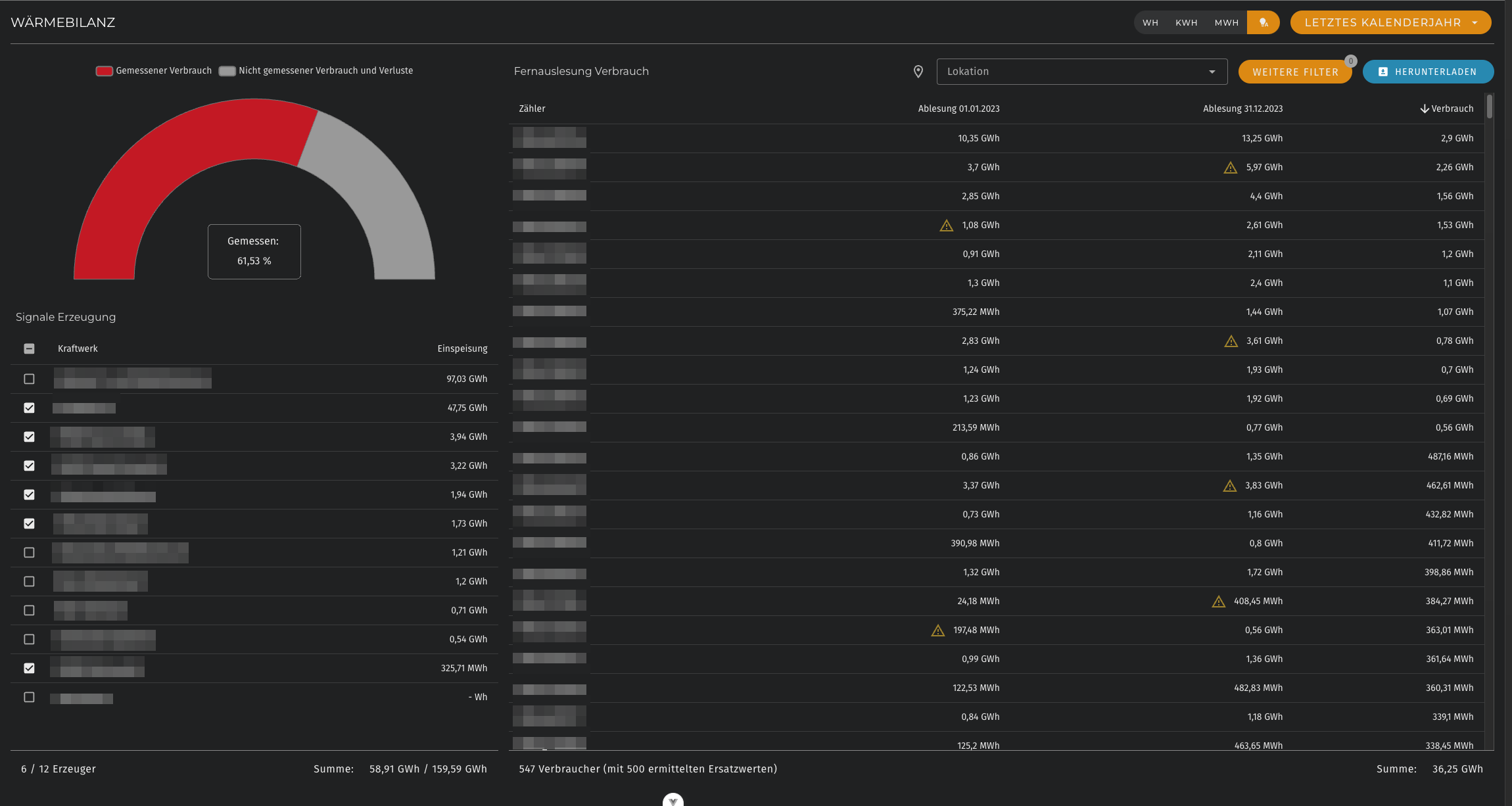The width and height of the screenshot is (1512, 806).
Task: Select the automatic unit lightbulb icon
Action: coord(1263,22)
